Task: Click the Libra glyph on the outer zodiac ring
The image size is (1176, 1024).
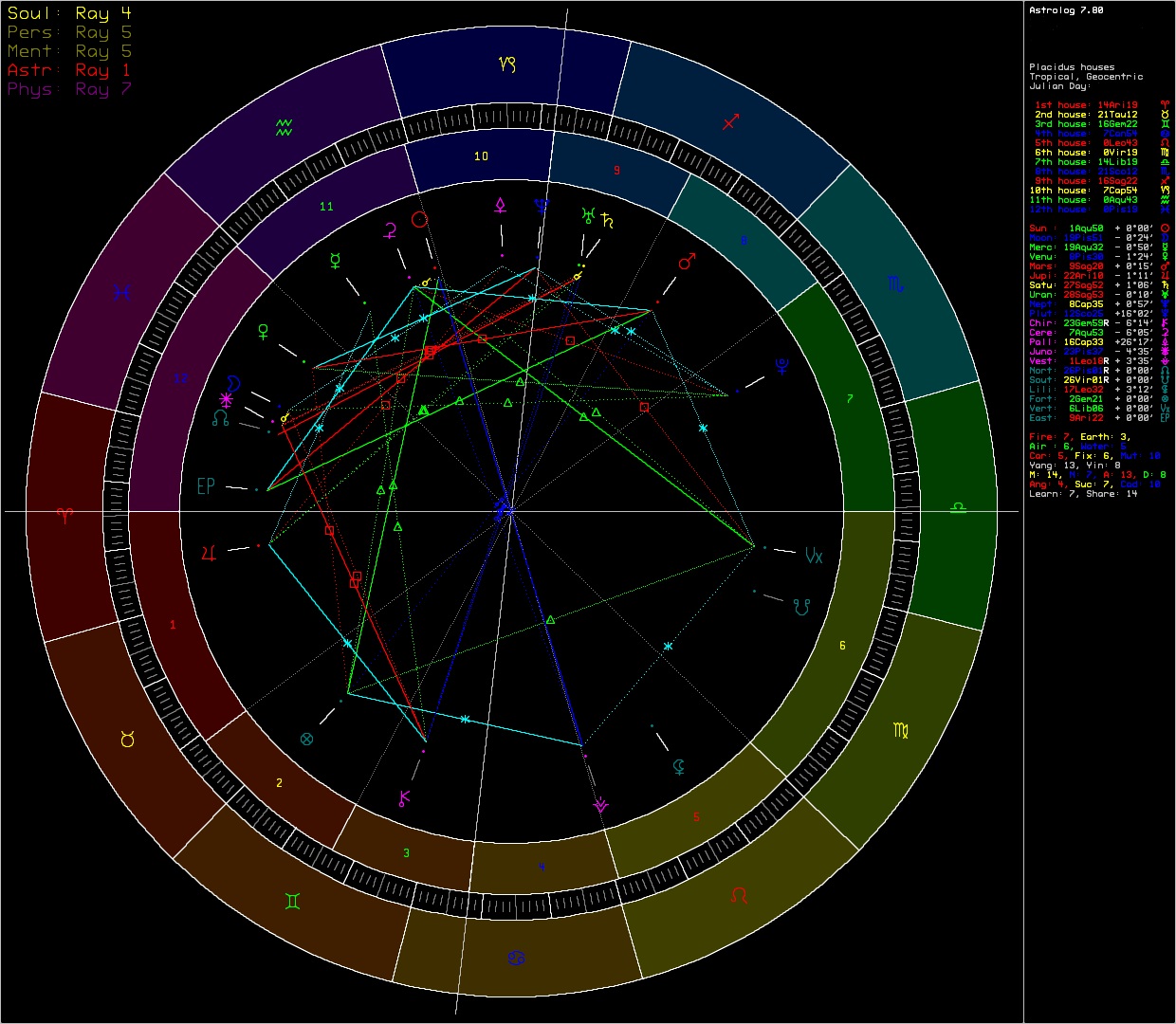Action: [959, 508]
